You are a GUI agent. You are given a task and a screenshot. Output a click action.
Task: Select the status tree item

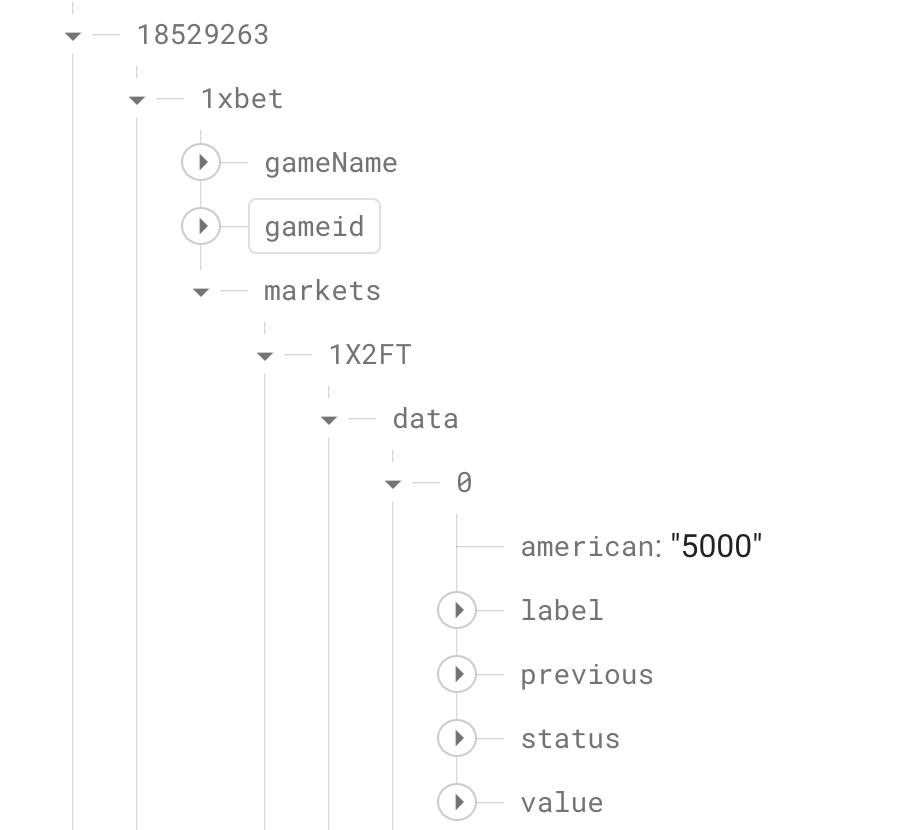pyautogui.click(x=570, y=738)
